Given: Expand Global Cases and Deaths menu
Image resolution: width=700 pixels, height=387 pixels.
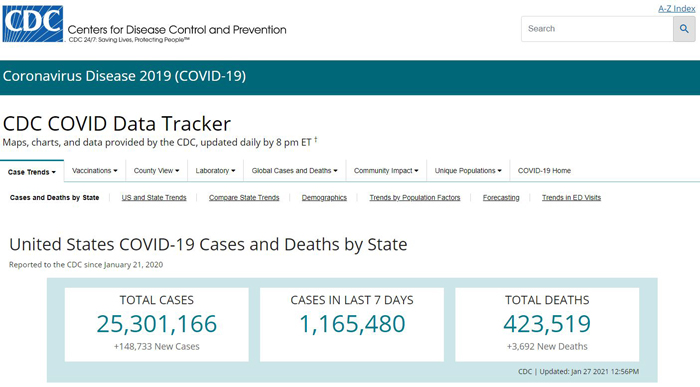Looking at the screenshot, I should pyautogui.click(x=295, y=171).
